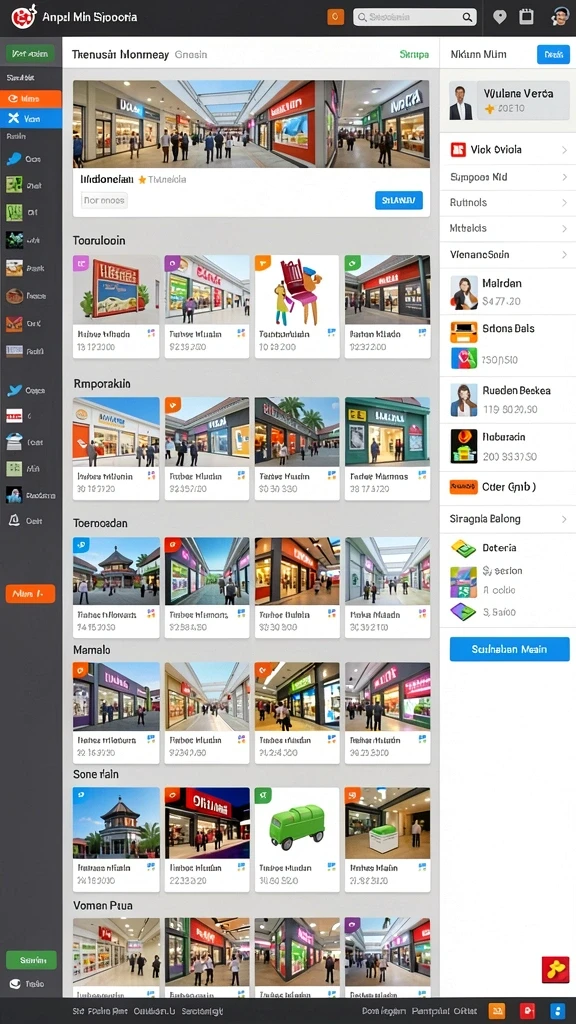Click the star next to 'Tlvneicla' rating

click(x=142, y=180)
